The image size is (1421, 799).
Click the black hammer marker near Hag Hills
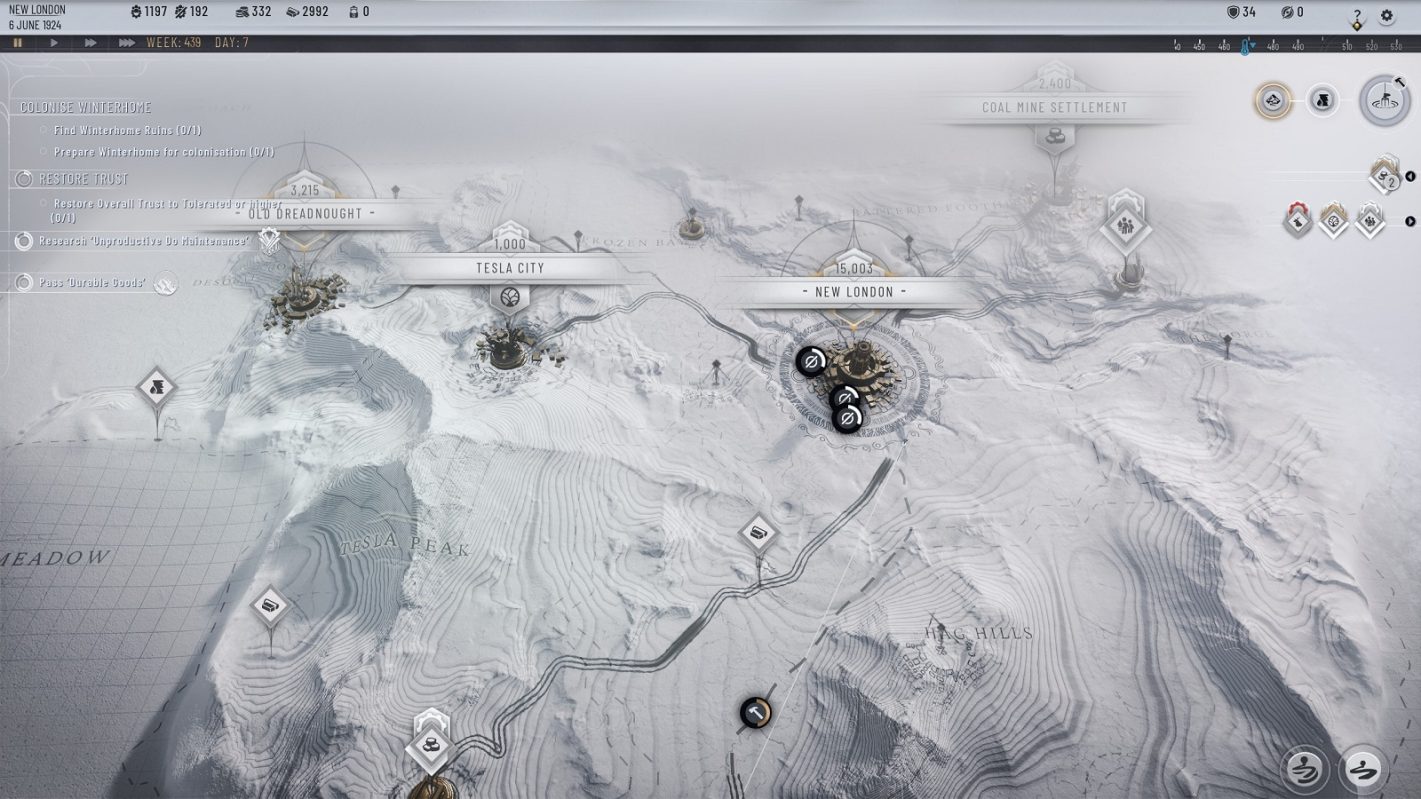(x=756, y=713)
